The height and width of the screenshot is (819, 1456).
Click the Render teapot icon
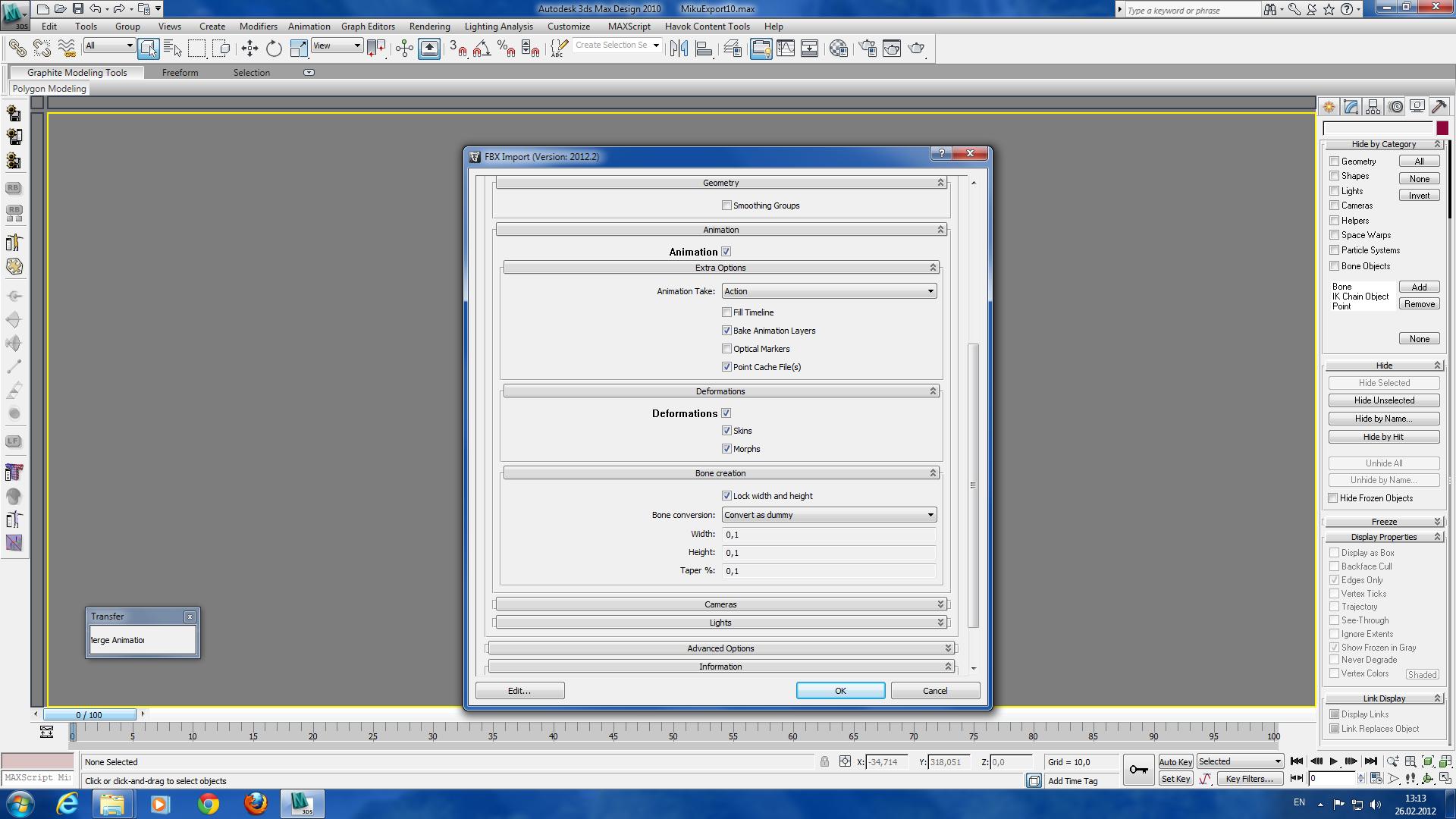click(916, 49)
